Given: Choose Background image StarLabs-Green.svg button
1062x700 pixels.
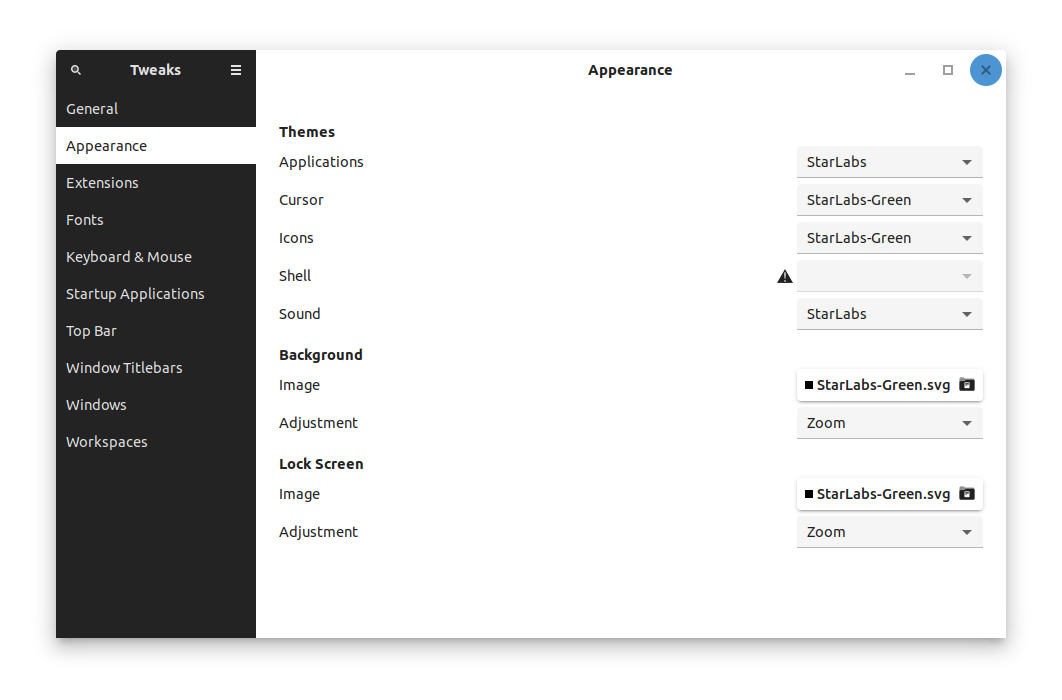Looking at the screenshot, I should [x=889, y=385].
